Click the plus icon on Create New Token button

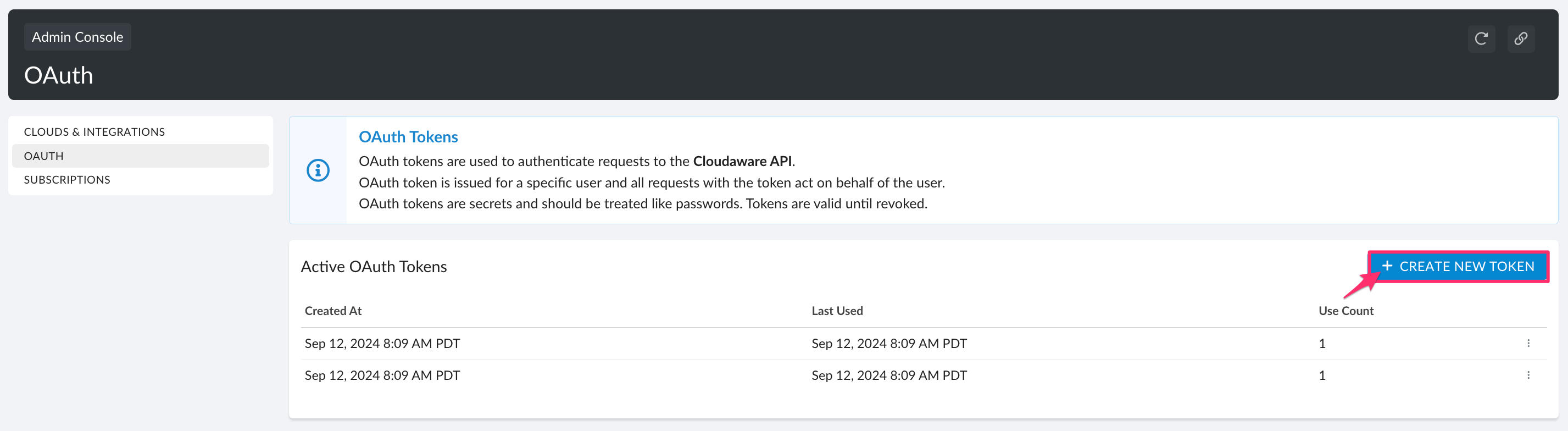pos(1389,266)
